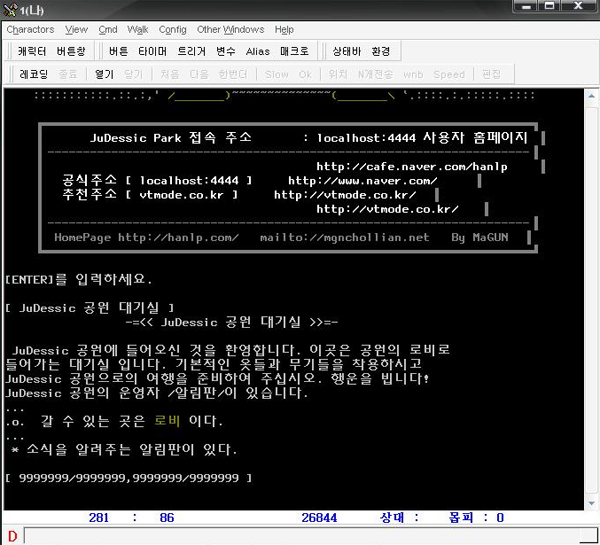Toggle the 상태바 status bar button
The height and width of the screenshot is (545, 600).
click(347, 51)
